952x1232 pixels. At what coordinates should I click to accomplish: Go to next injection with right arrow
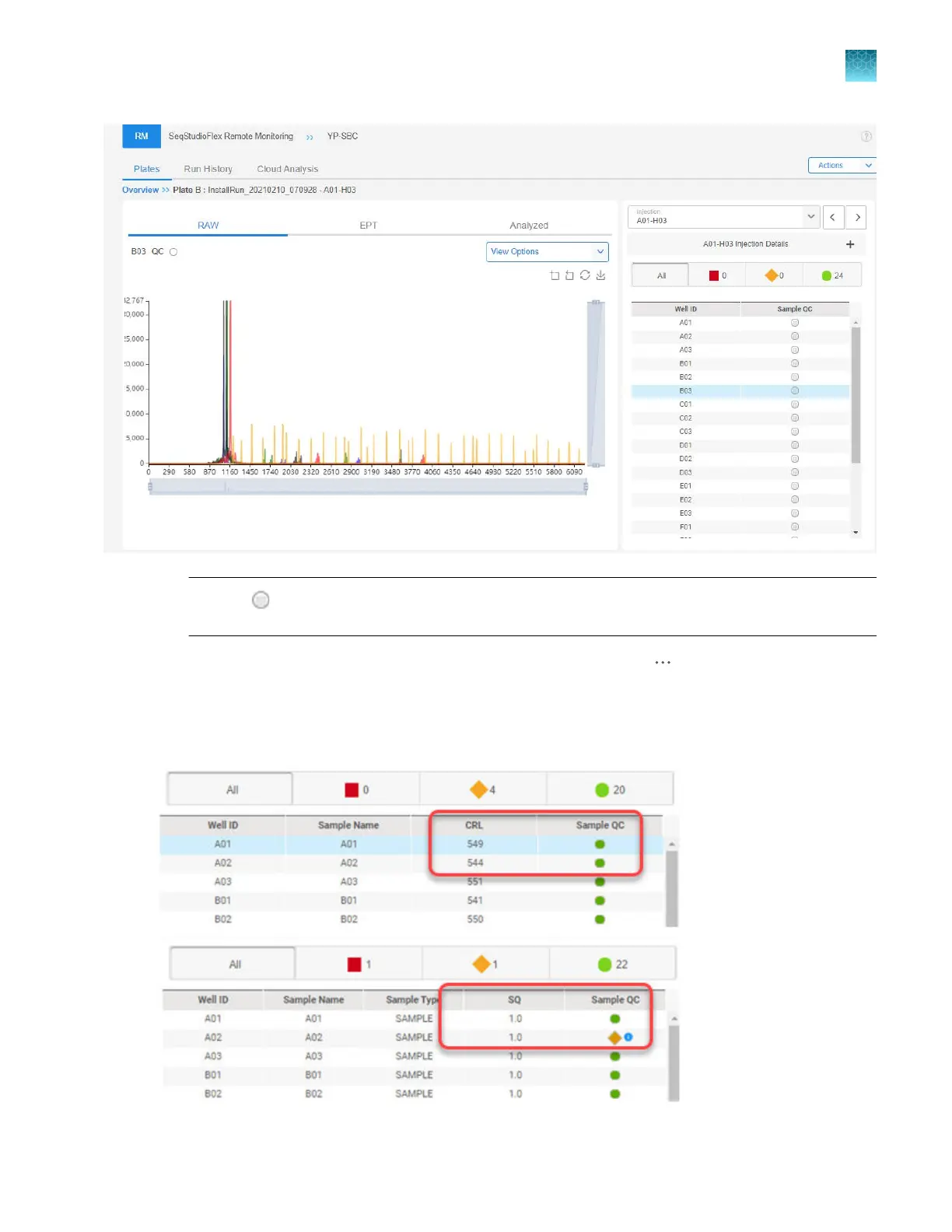pos(857,217)
